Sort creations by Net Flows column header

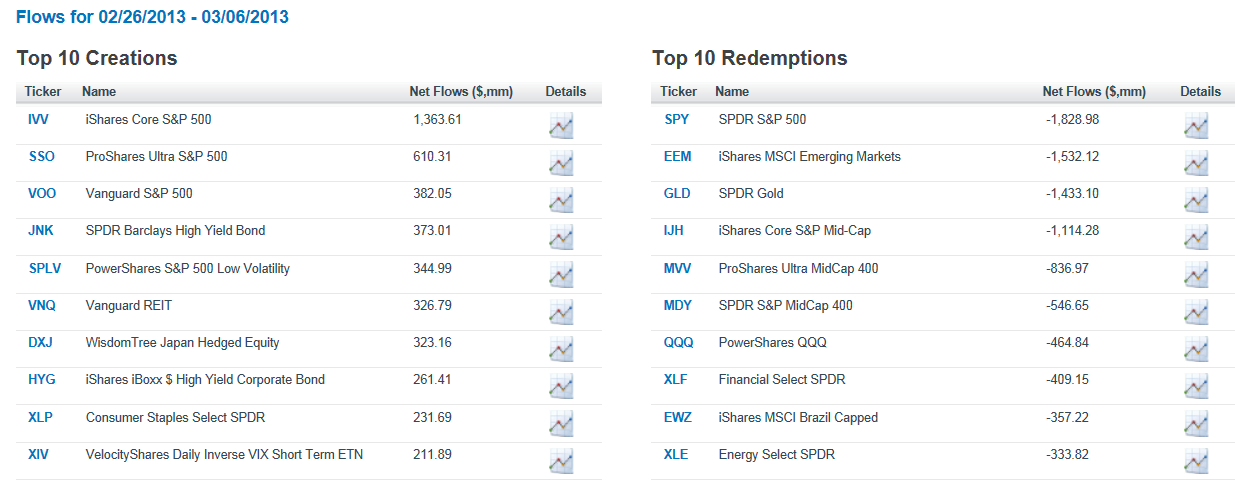point(461,92)
